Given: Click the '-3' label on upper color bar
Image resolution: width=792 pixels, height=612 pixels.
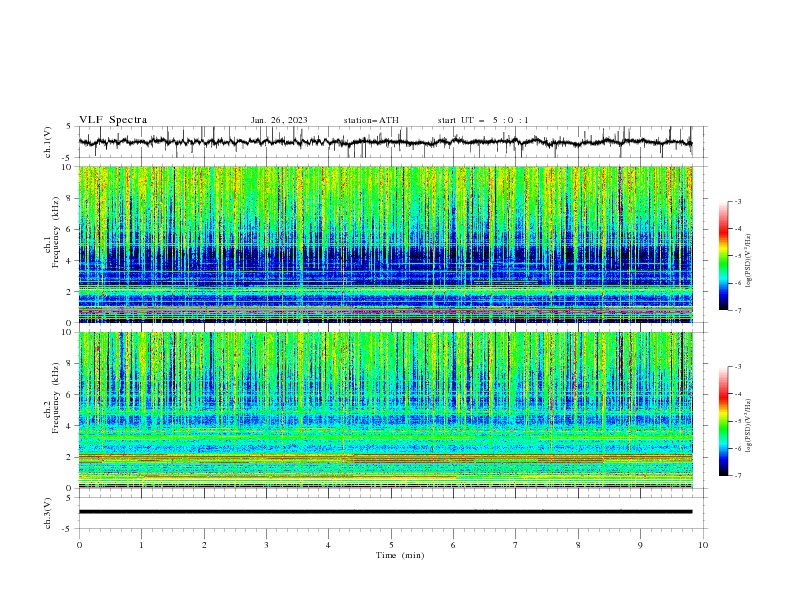Looking at the screenshot, I should point(737,201).
